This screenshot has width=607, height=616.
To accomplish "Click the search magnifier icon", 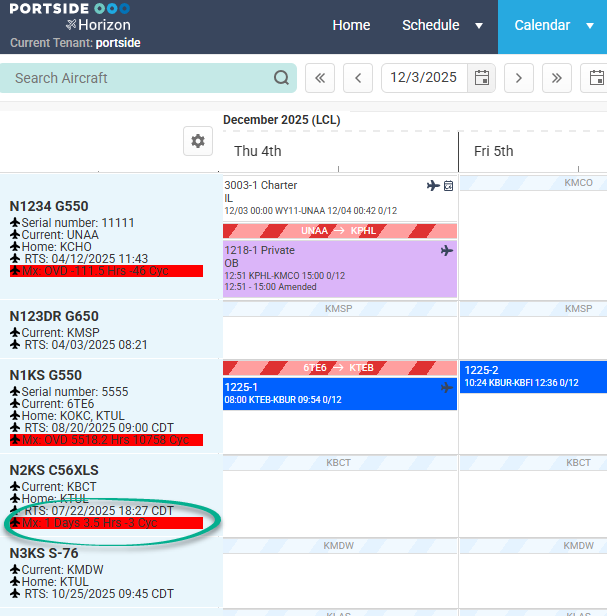I will tap(281, 78).
